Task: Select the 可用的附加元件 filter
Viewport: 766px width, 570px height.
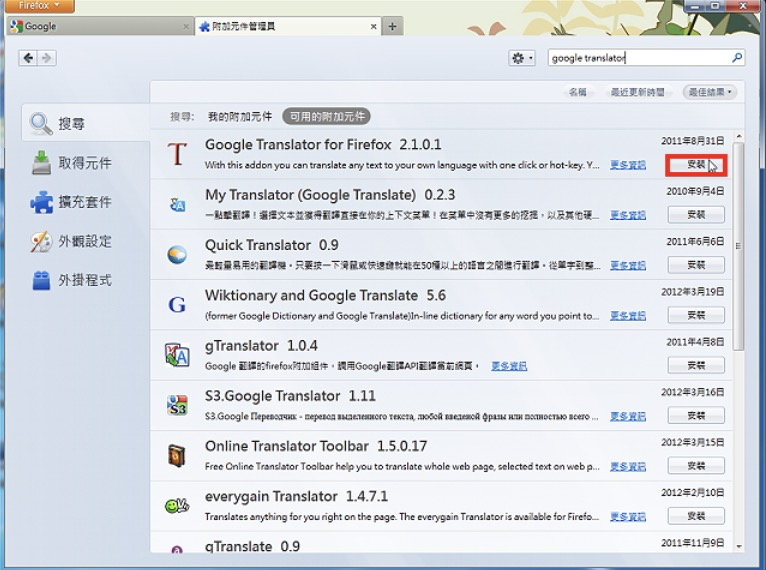Action: 327,117
